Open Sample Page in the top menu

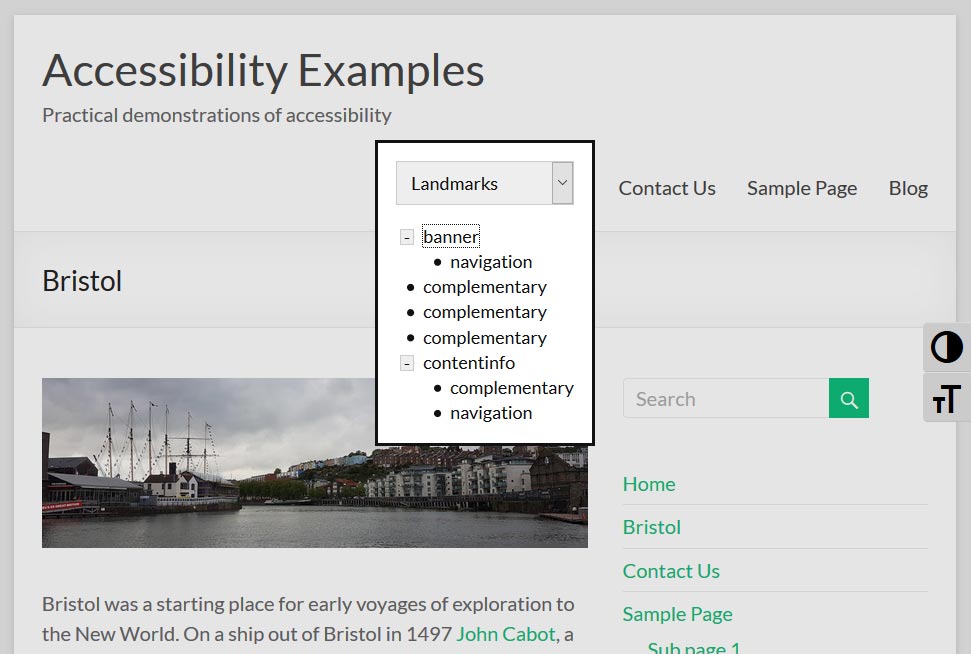[x=802, y=188]
